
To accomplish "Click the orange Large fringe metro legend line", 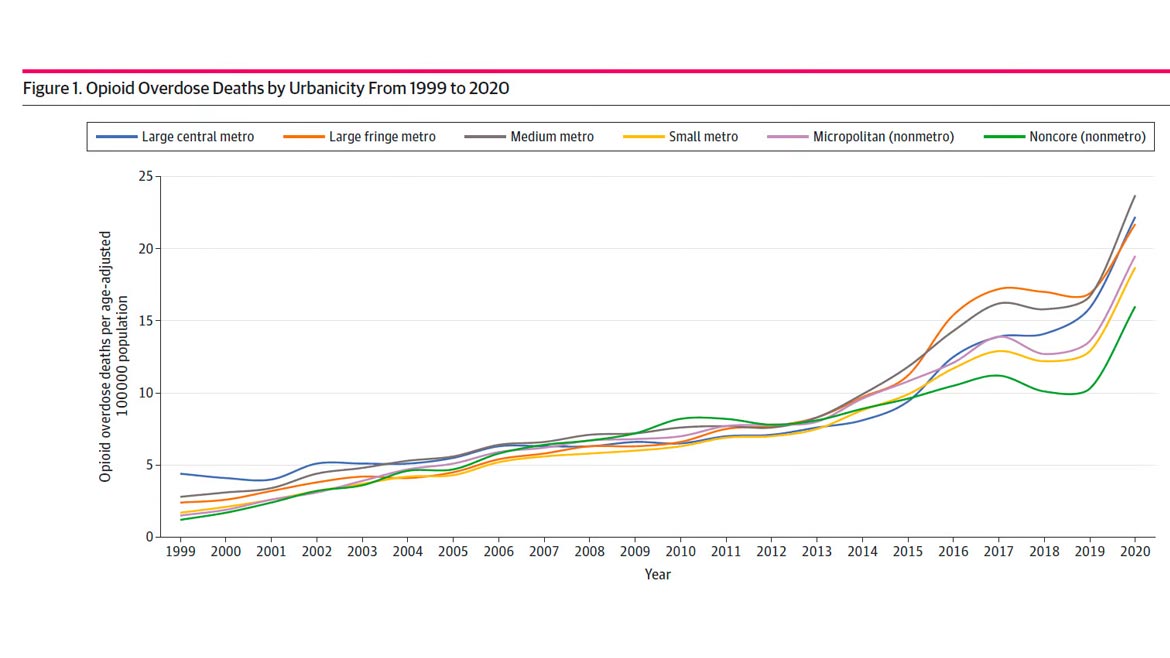I will [x=303, y=137].
